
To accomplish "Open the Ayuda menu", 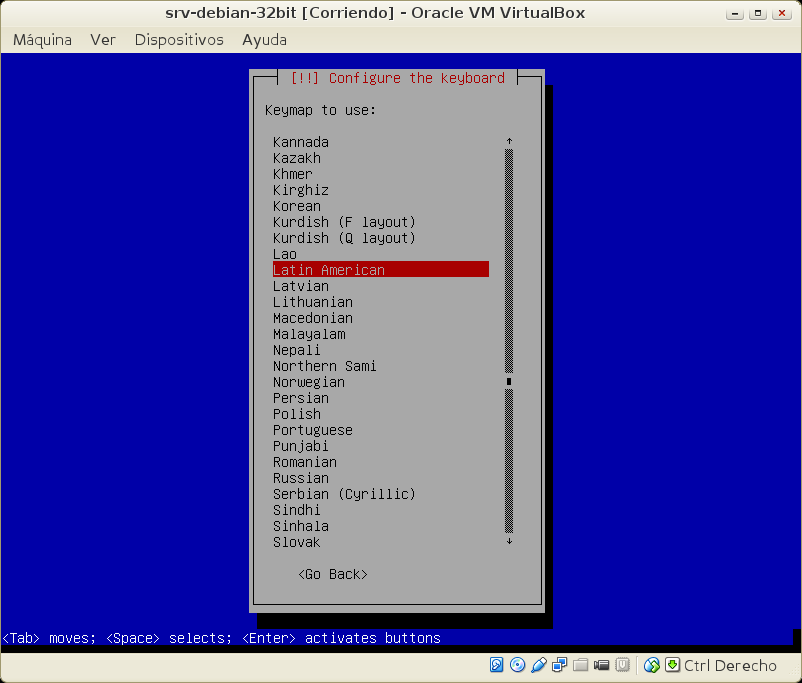I will [x=264, y=40].
